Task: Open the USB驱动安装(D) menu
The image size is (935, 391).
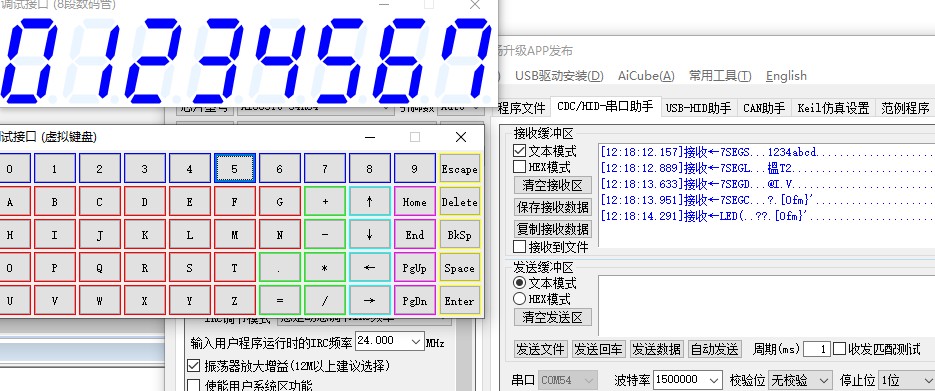Action: pos(559,76)
